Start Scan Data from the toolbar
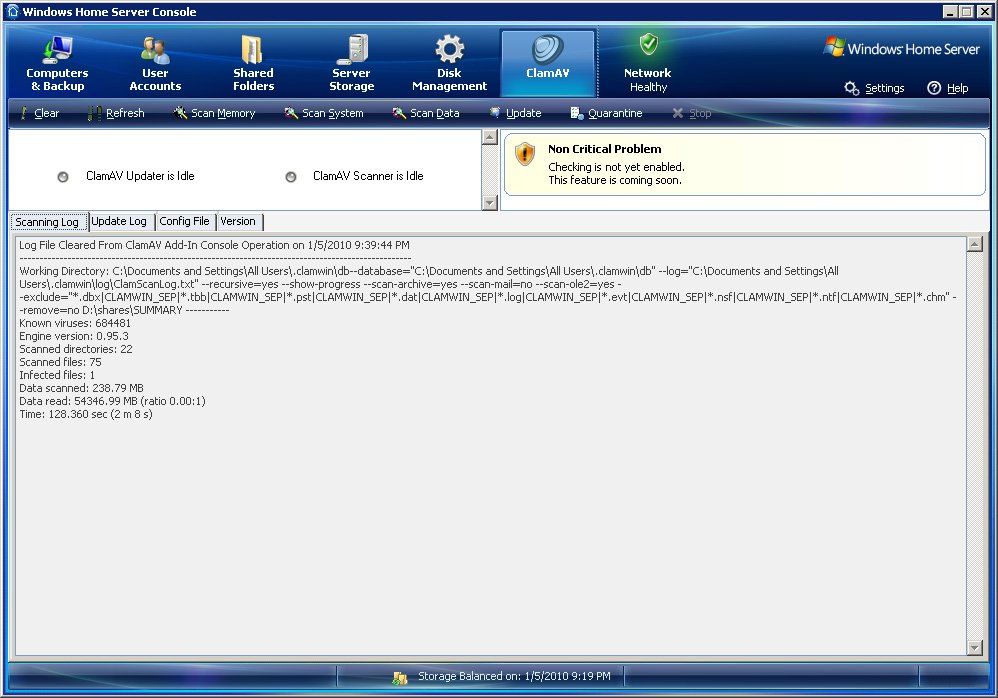This screenshot has width=998, height=698. [x=426, y=113]
